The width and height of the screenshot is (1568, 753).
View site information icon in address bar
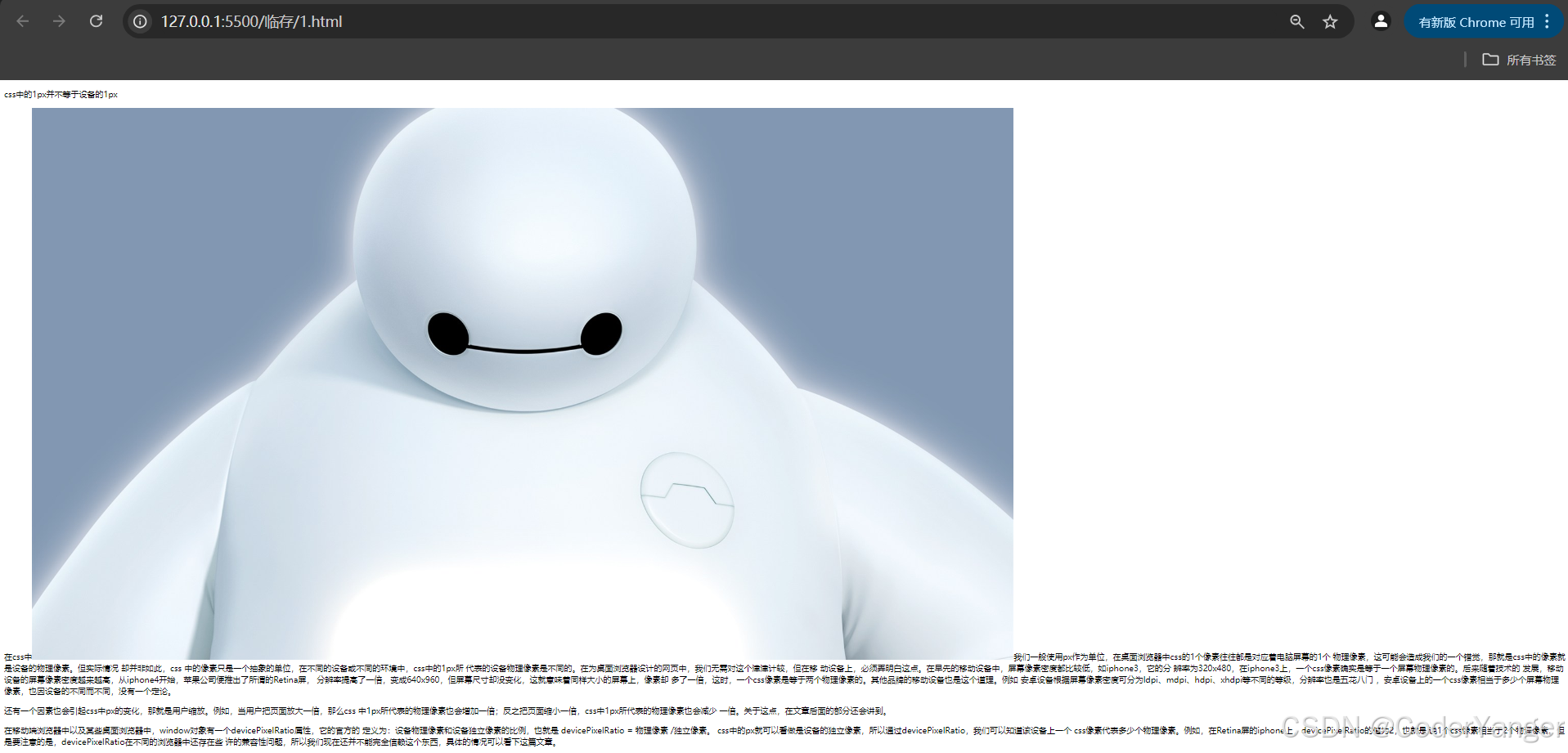[141, 21]
